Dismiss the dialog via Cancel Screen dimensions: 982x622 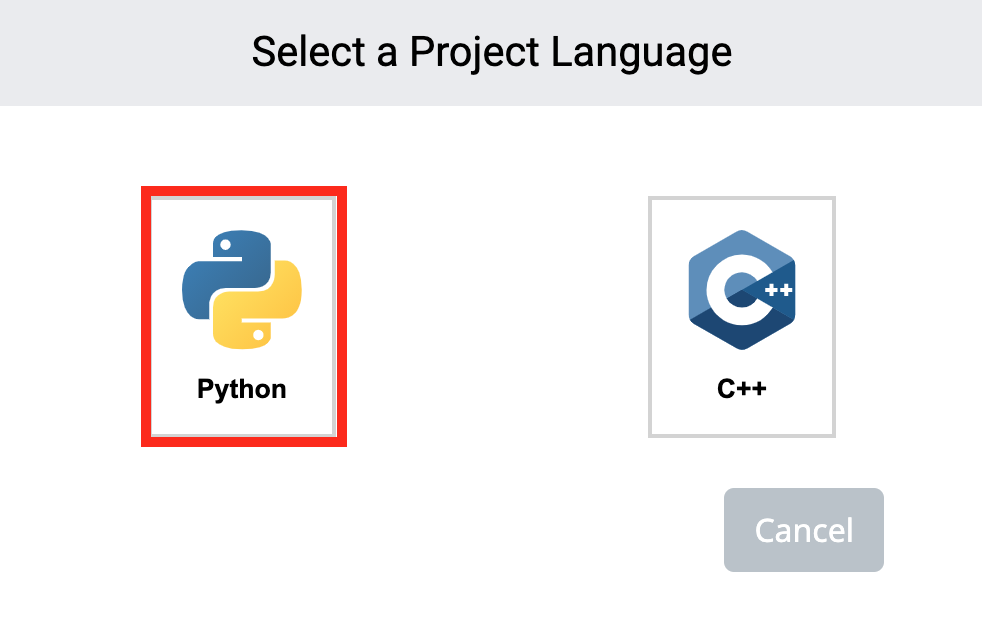click(803, 530)
